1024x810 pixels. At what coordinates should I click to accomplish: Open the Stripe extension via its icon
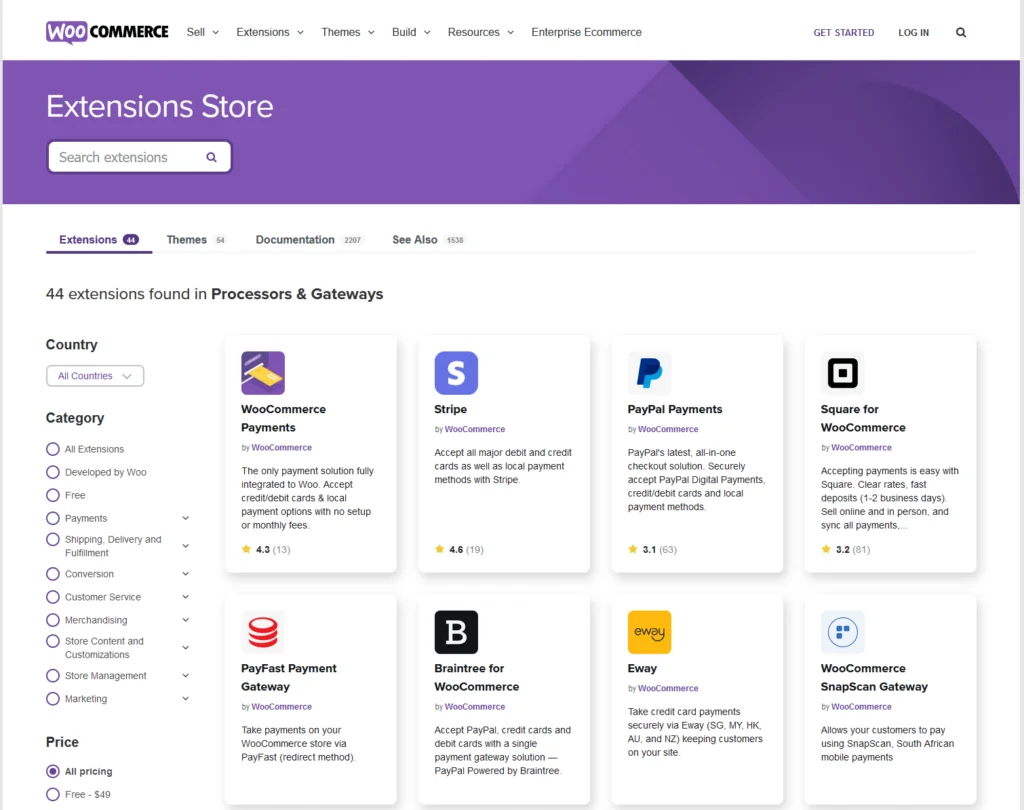click(456, 372)
